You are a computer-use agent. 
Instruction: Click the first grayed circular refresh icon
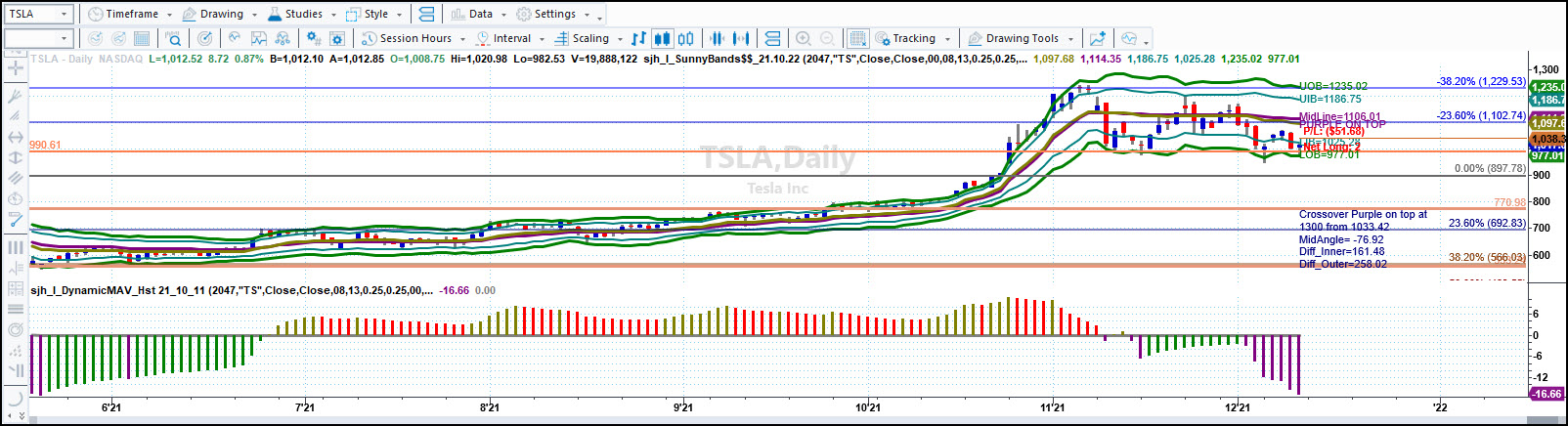(x=95, y=38)
